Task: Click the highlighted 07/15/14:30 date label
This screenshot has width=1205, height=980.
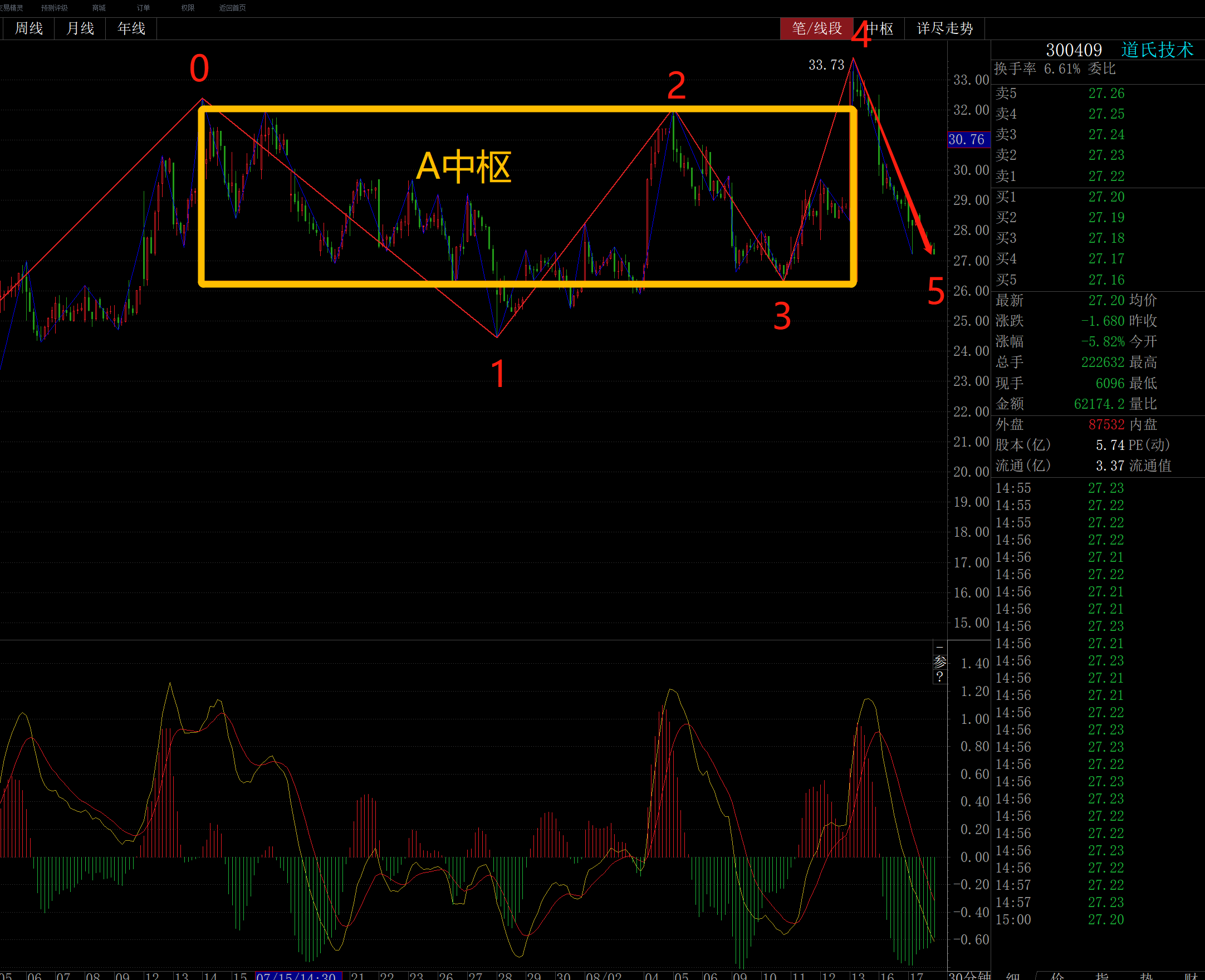Action: [298, 976]
